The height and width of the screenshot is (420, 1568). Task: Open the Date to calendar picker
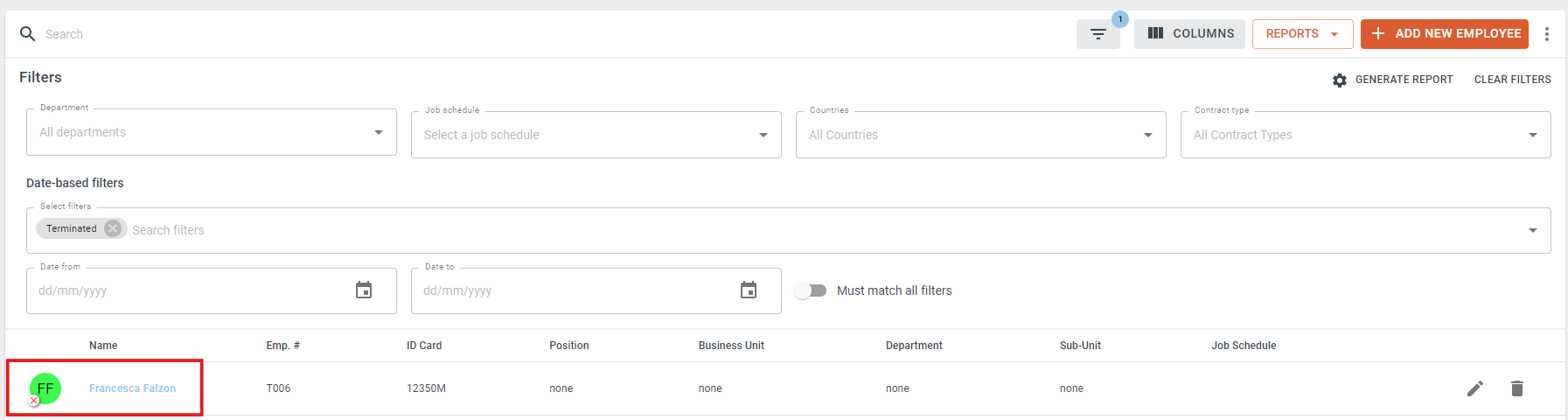(749, 290)
